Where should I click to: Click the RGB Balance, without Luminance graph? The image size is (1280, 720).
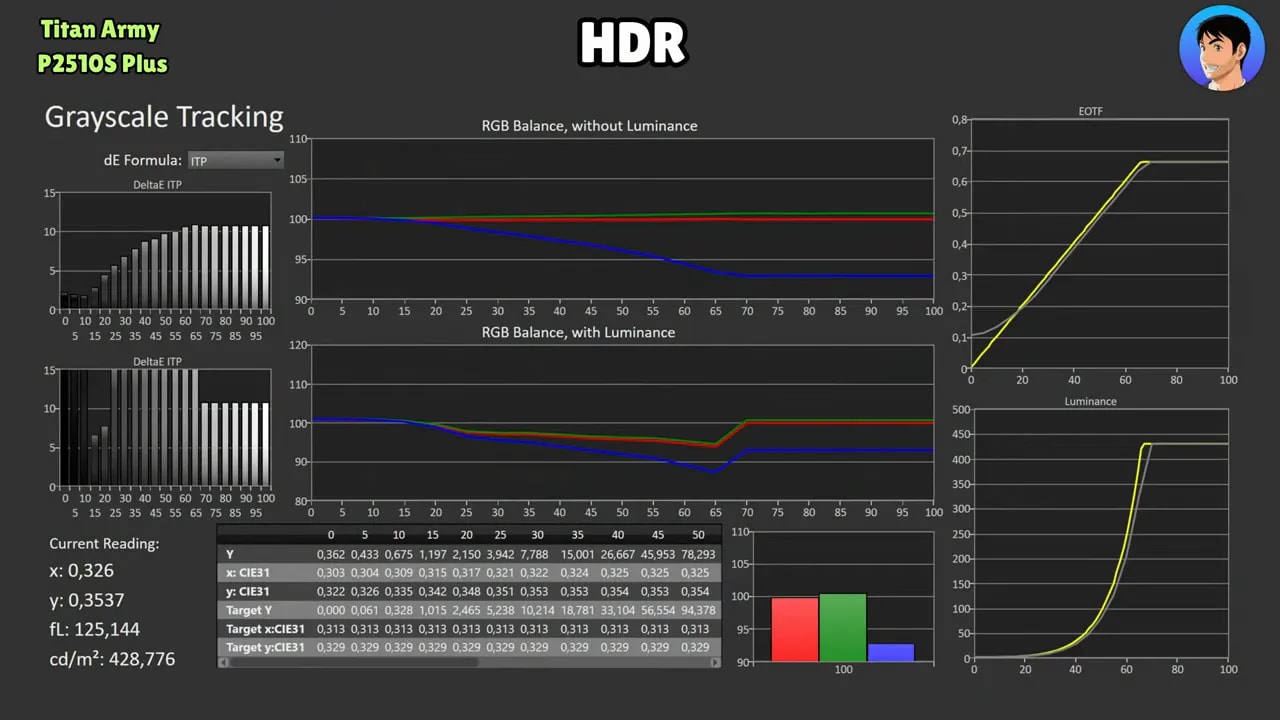pos(622,218)
